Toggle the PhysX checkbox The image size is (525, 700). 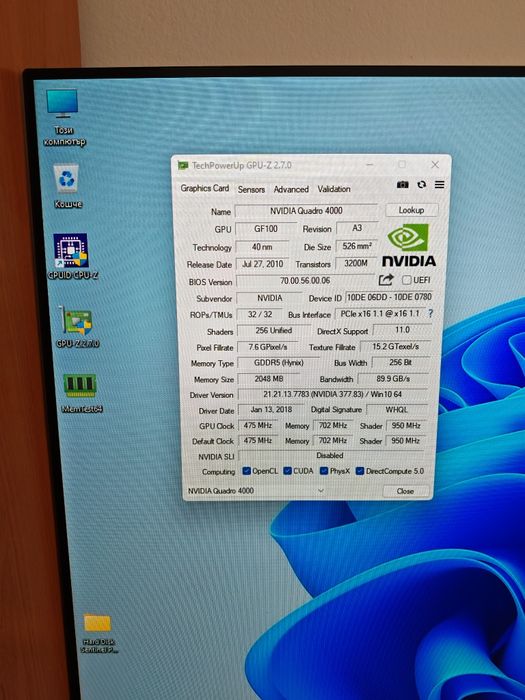coord(324,471)
